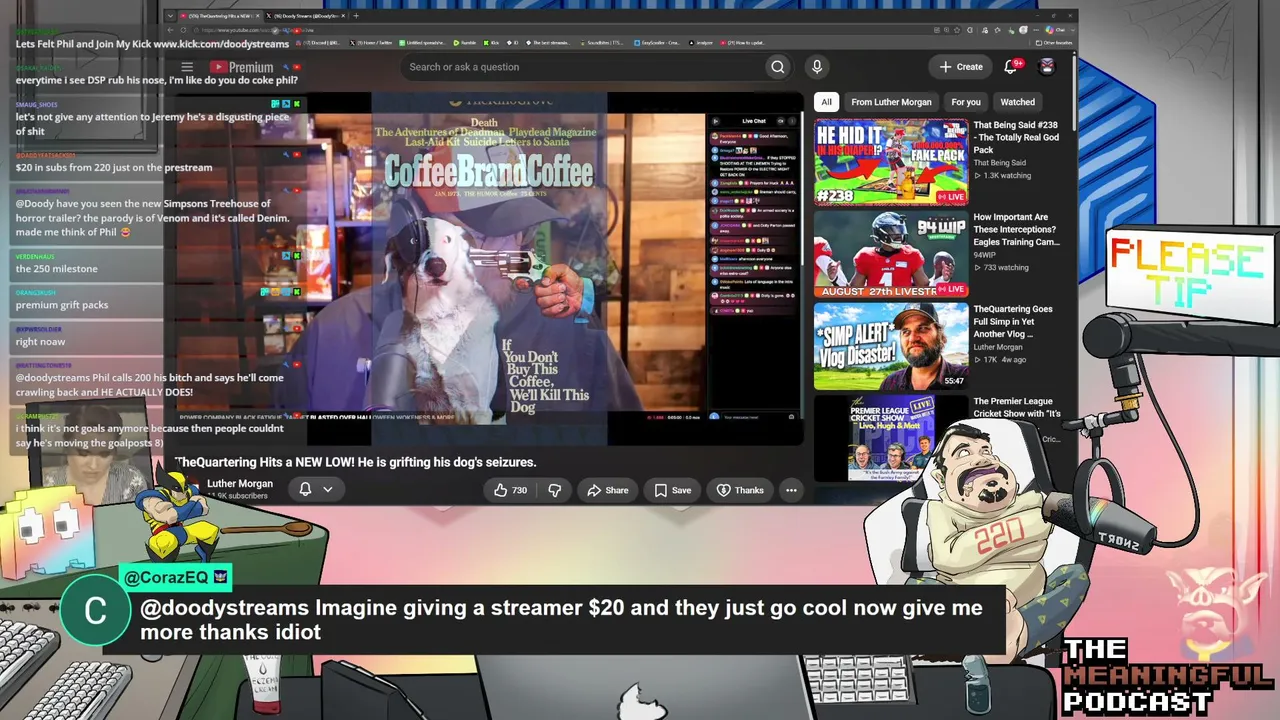
Task: Save the video to a playlist
Action: click(673, 490)
